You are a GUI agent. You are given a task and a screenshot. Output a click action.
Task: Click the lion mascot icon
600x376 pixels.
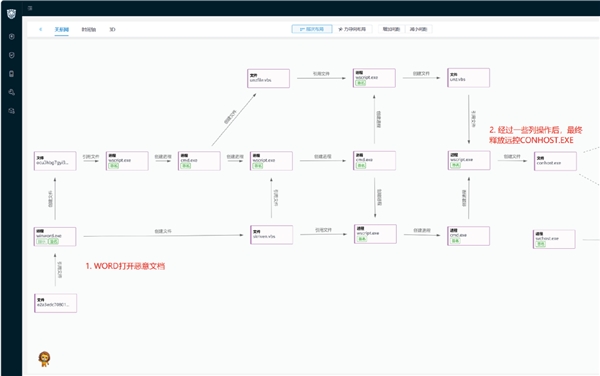click(x=44, y=359)
